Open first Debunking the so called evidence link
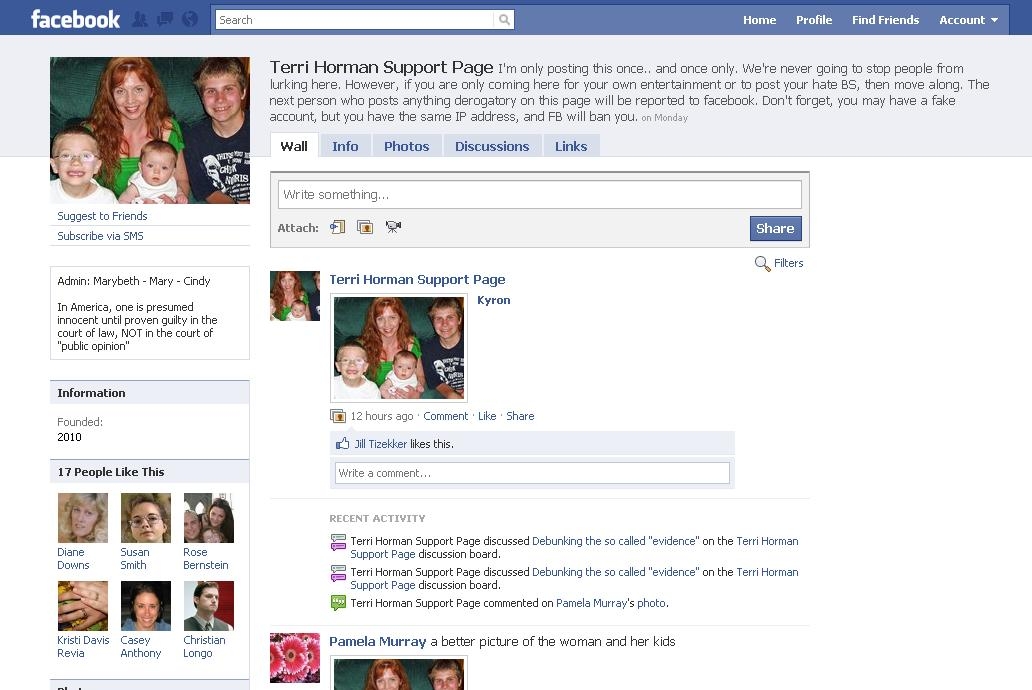Screen dimensions: 1032x690 pos(615,541)
